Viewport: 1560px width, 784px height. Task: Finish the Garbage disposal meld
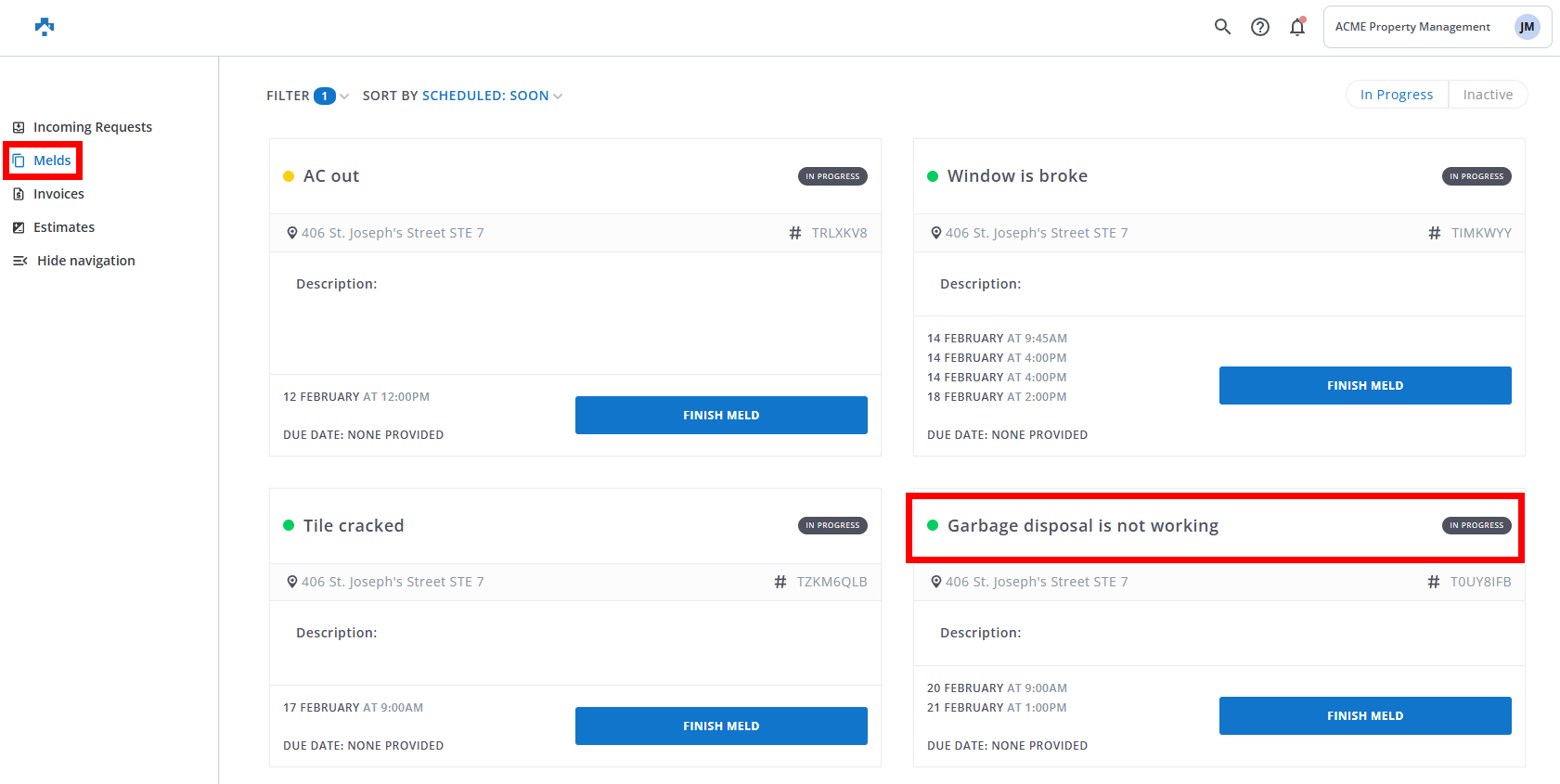tap(1364, 715)
